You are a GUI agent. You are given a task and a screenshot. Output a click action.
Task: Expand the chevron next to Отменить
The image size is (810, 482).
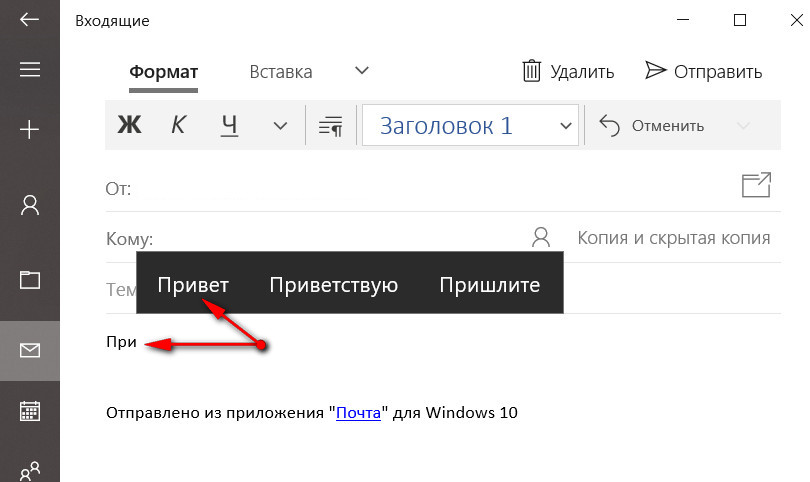pyautogui.click(x=743, y=126)
